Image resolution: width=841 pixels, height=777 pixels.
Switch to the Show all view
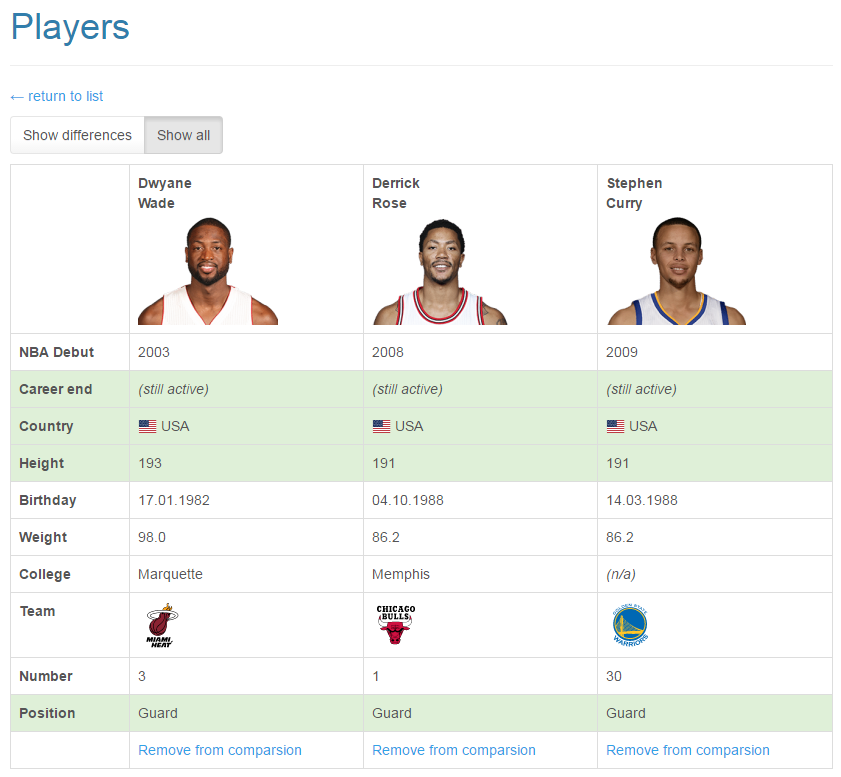[183, 135]
